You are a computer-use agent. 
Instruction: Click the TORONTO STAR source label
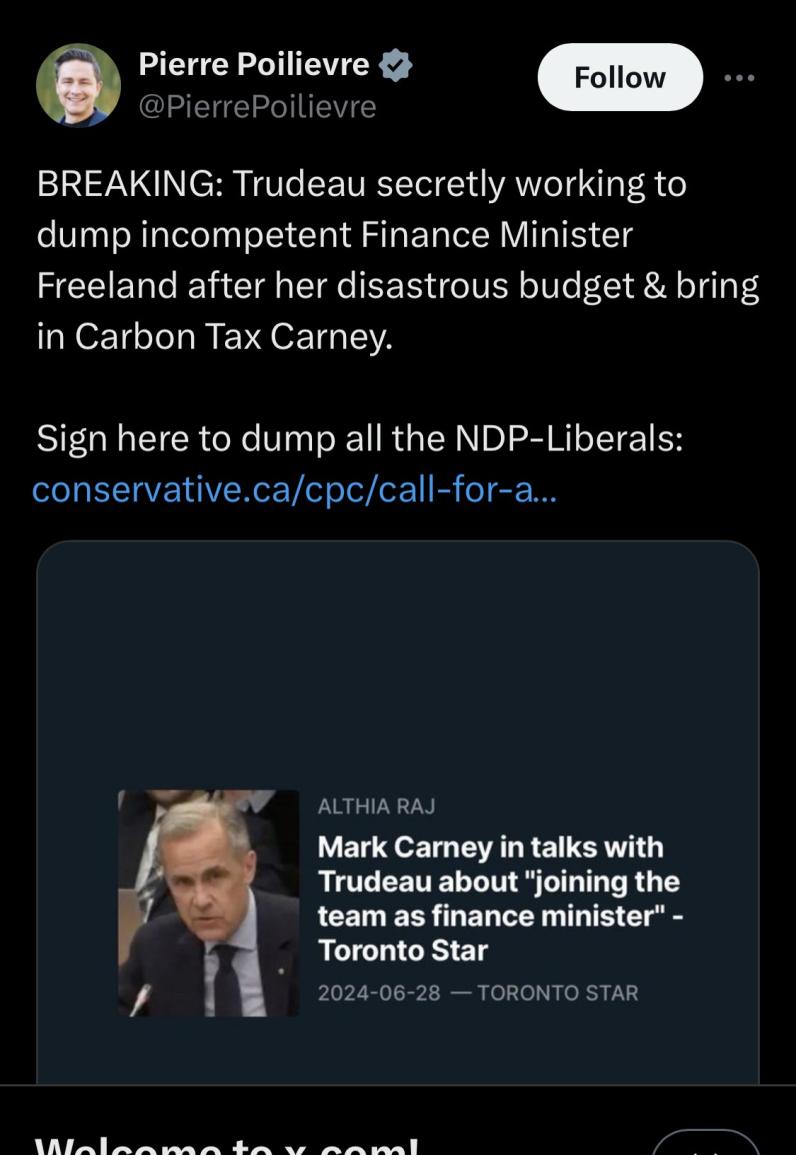tap(557, 993)
